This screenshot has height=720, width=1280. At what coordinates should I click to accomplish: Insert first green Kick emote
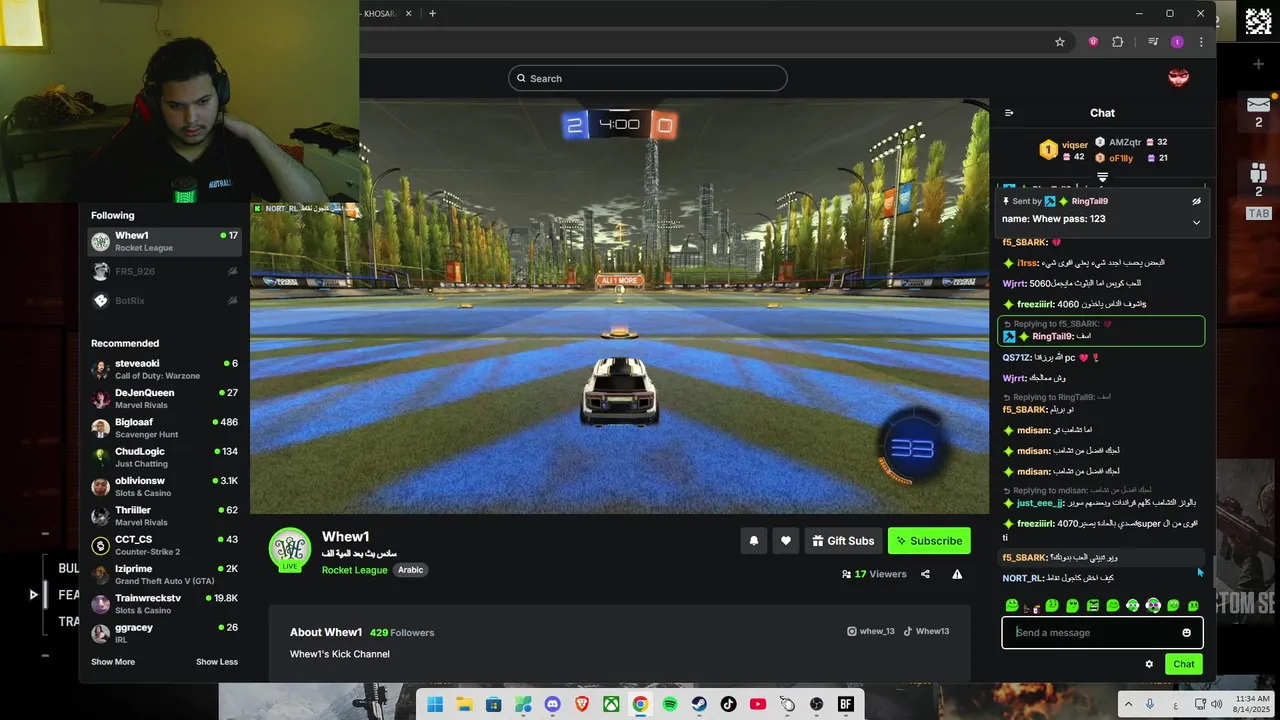1012,605
